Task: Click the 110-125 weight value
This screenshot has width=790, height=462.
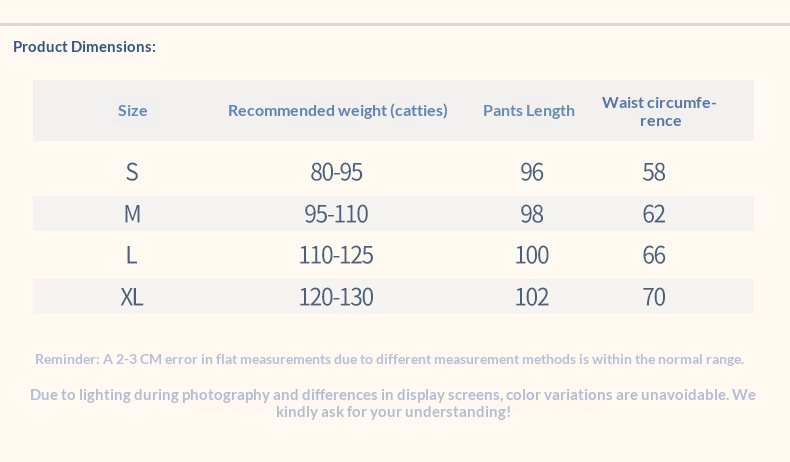Action: click(336, 255)
